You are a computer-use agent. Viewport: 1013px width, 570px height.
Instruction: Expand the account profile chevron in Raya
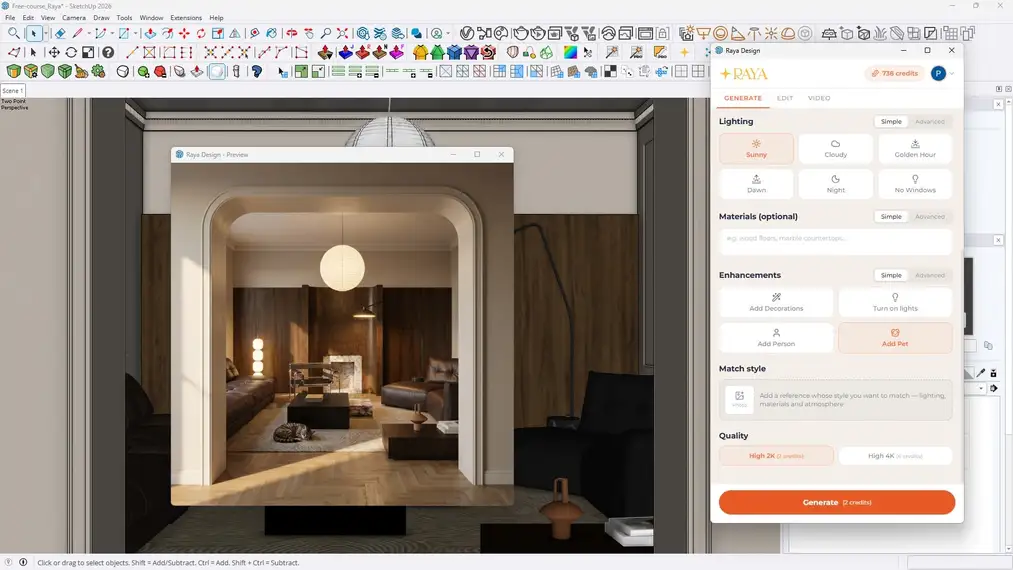click(x=952, y=74)
